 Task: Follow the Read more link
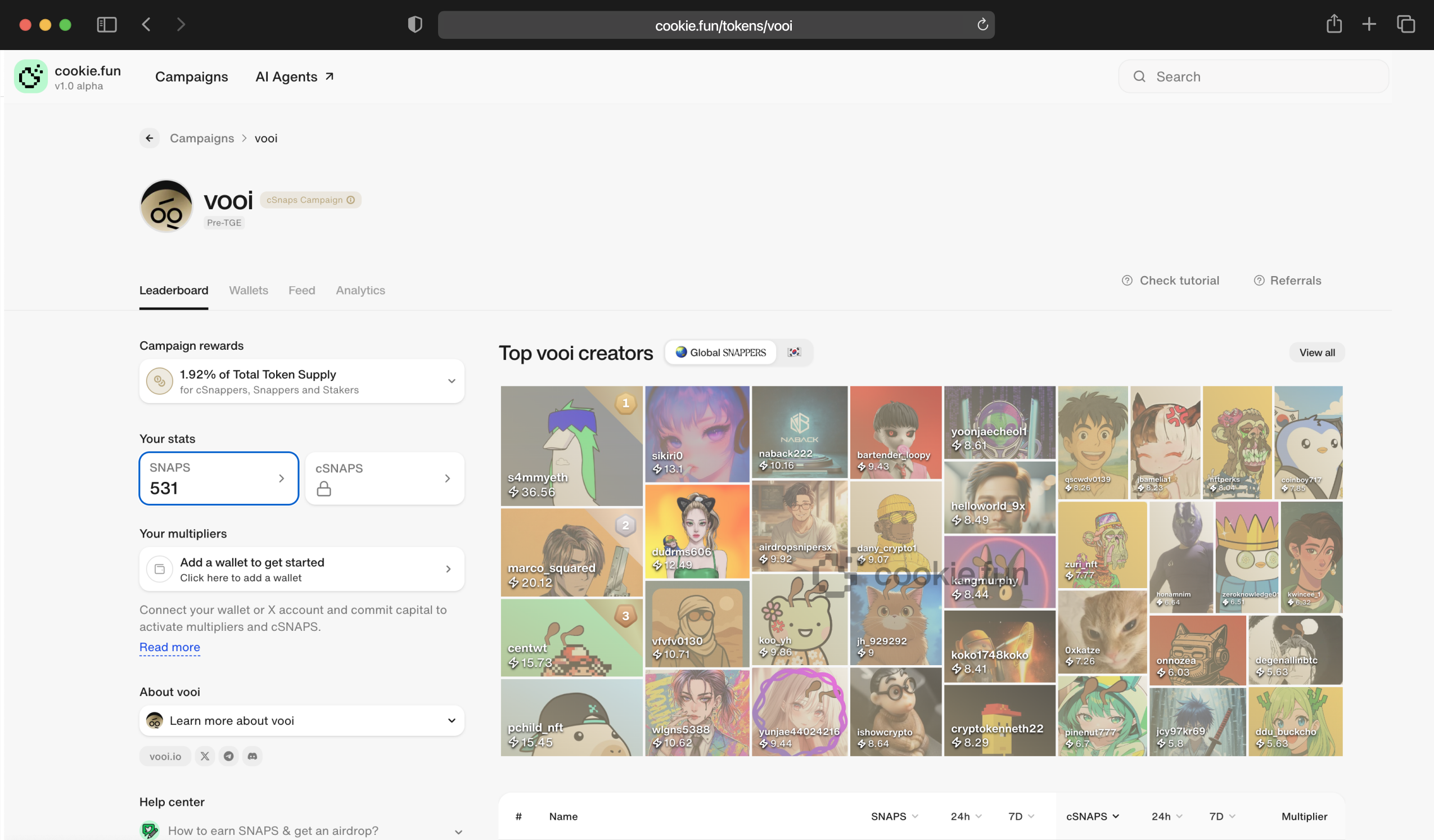click(x=170, y=647)
